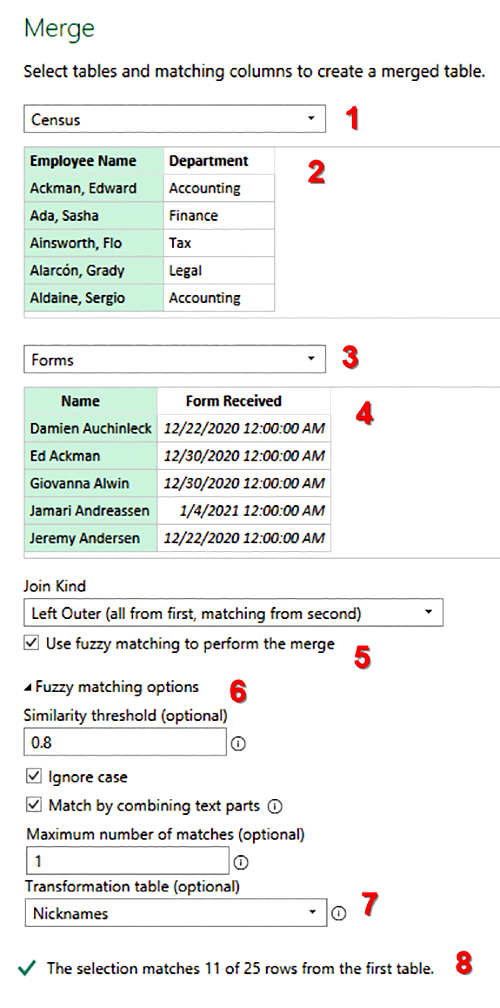The image size is (500, 1008).
Task: Select the Department column header
Action: (x=219, y=161)
